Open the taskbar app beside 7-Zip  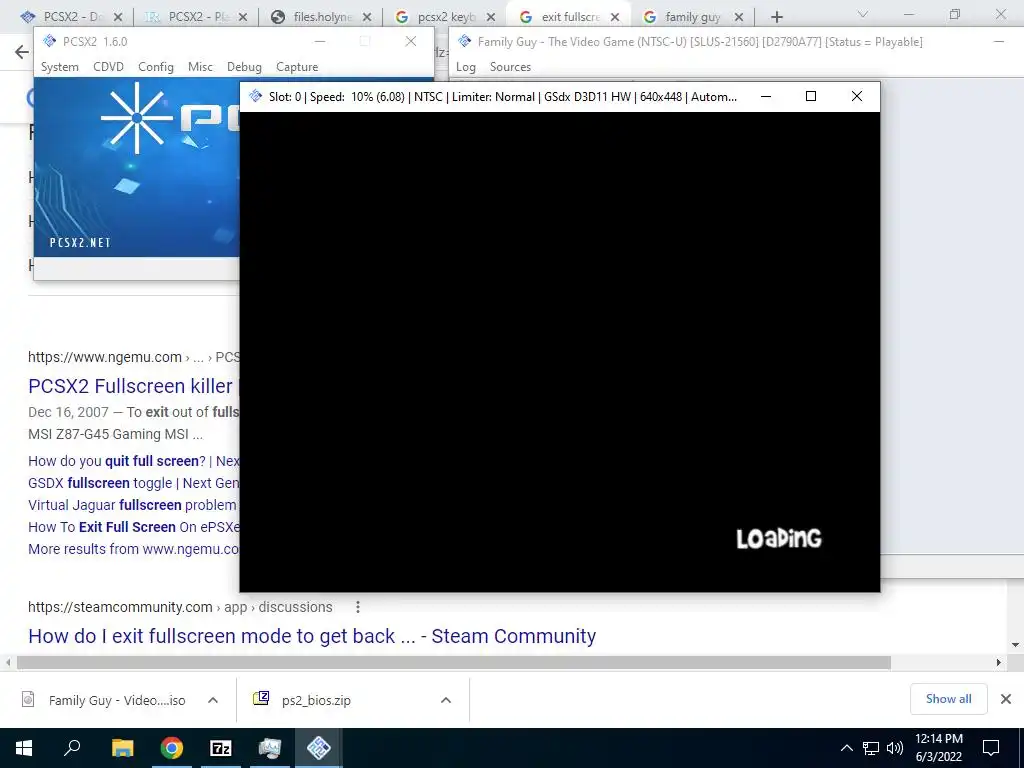point(270,748)
